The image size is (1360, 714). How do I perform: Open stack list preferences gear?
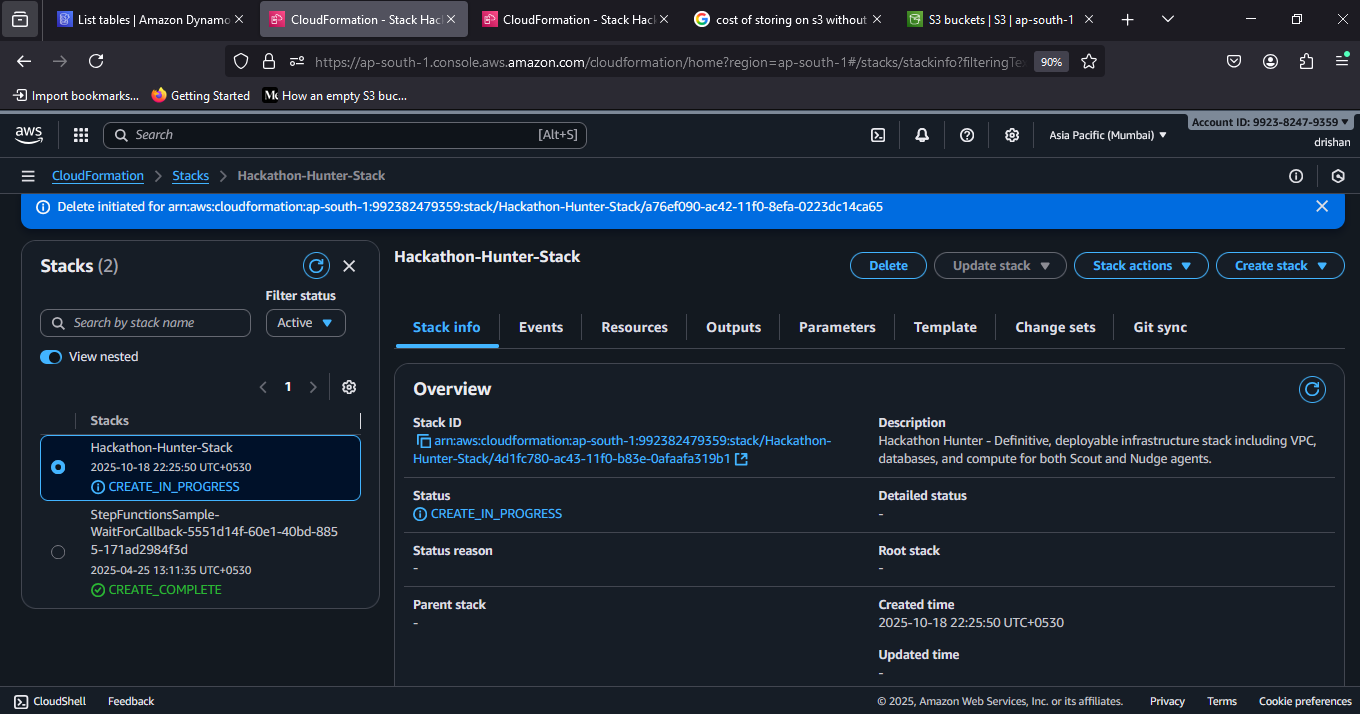348,386
